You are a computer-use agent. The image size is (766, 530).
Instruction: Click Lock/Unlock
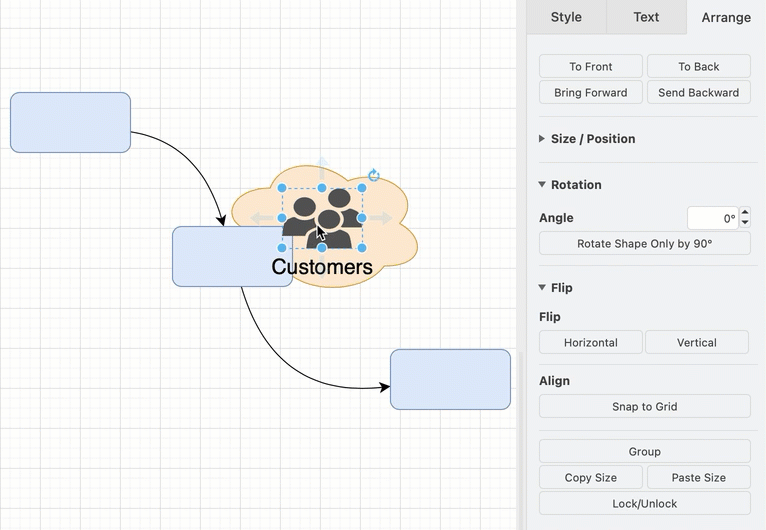click(x=645, y=503)
